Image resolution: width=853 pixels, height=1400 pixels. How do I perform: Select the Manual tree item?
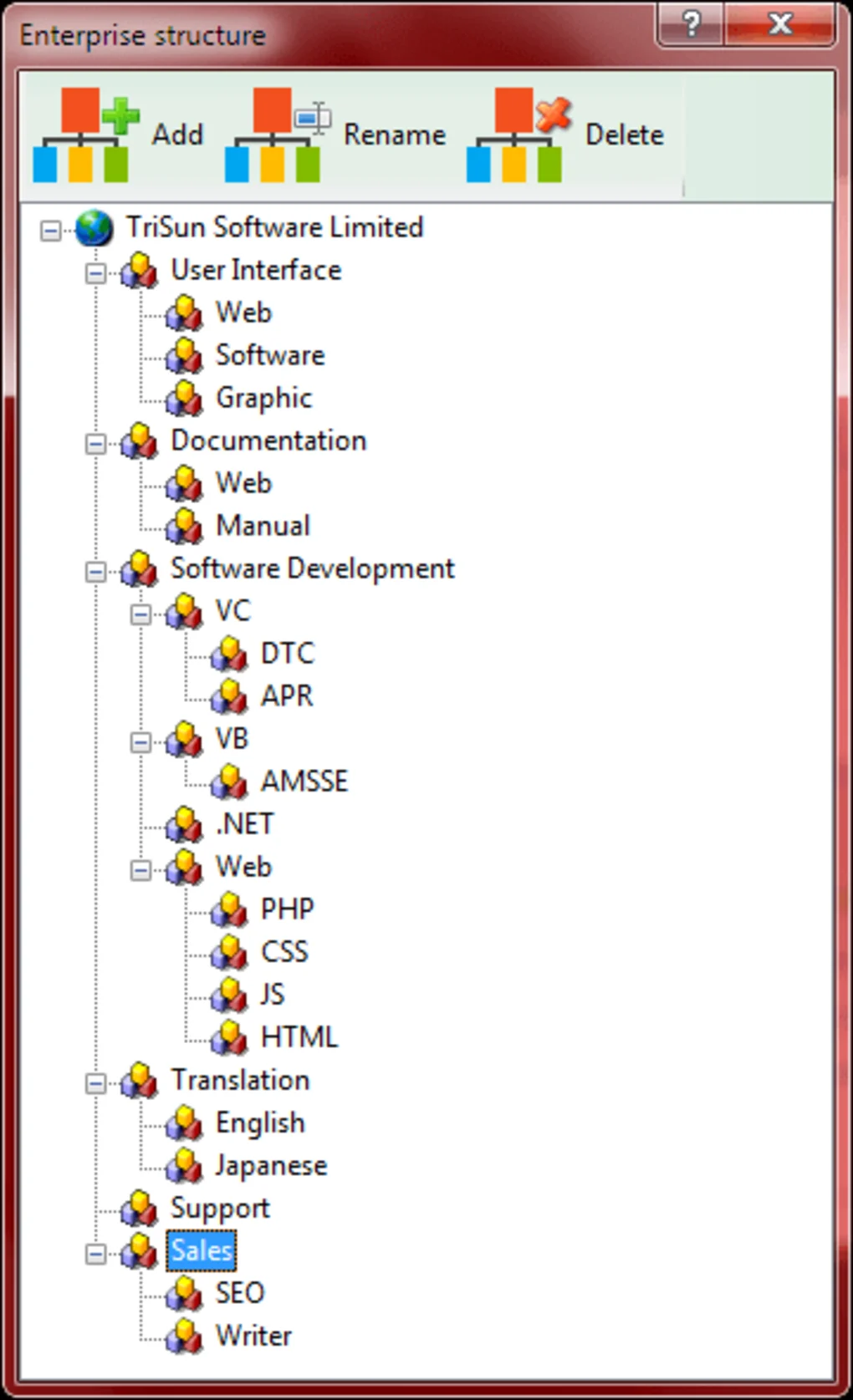(x=263, y=526)
